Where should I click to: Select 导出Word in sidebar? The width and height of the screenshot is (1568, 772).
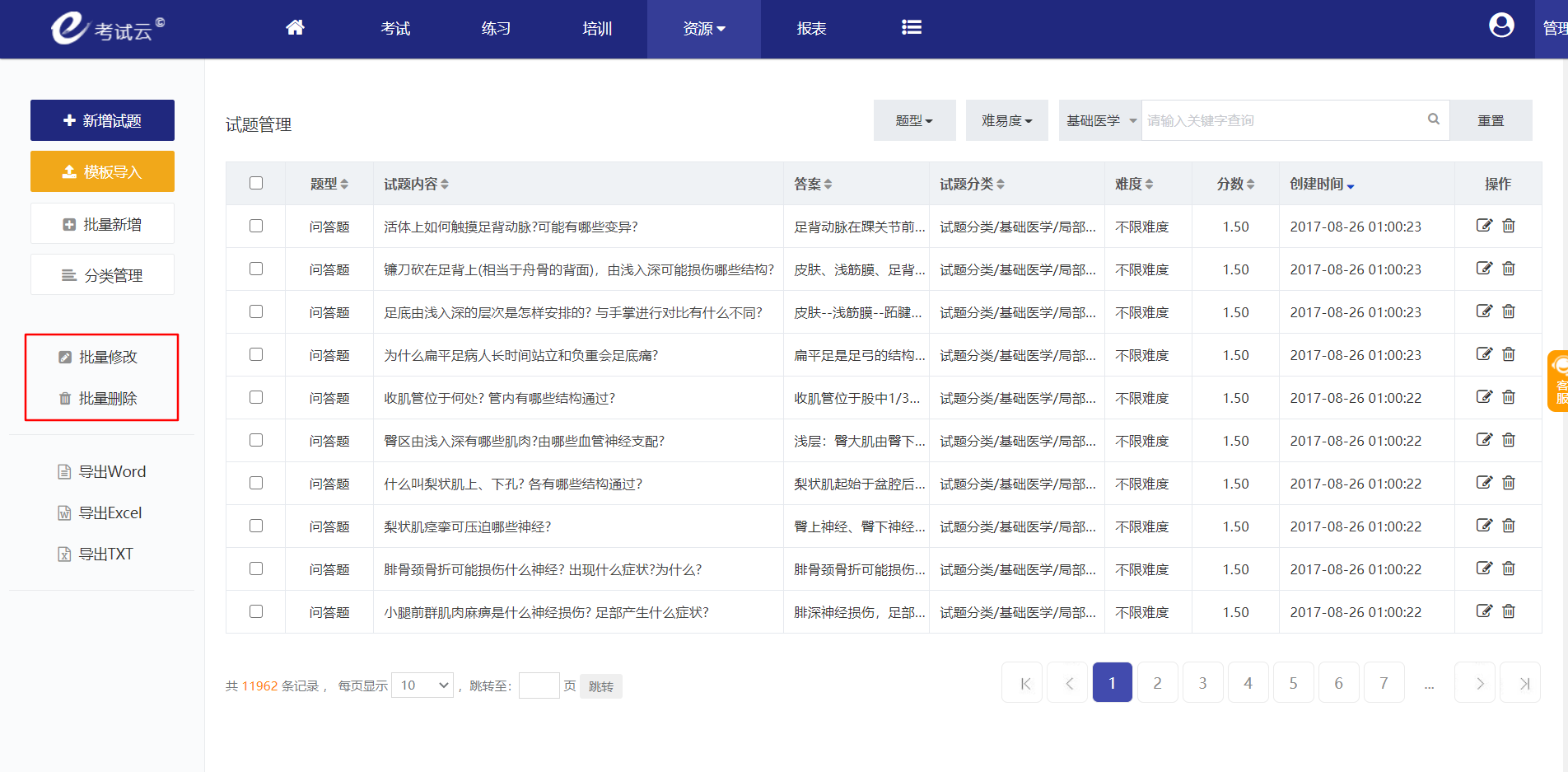[102, 471]
